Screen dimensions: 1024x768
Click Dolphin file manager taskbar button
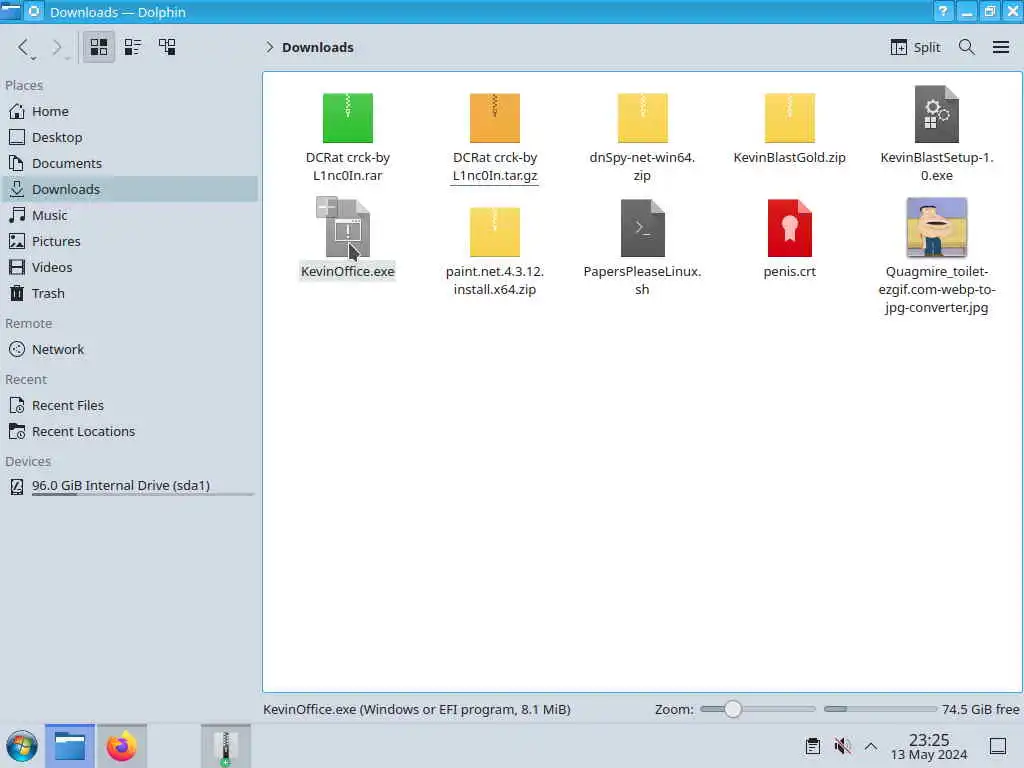coord(70,746)
